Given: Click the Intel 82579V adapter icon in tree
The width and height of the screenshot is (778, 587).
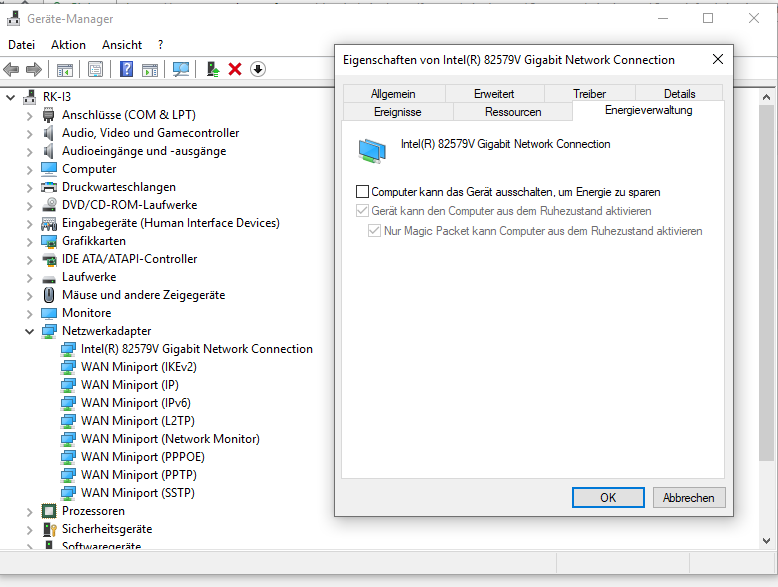Looking at the screenshot, I should pos(68,349).
